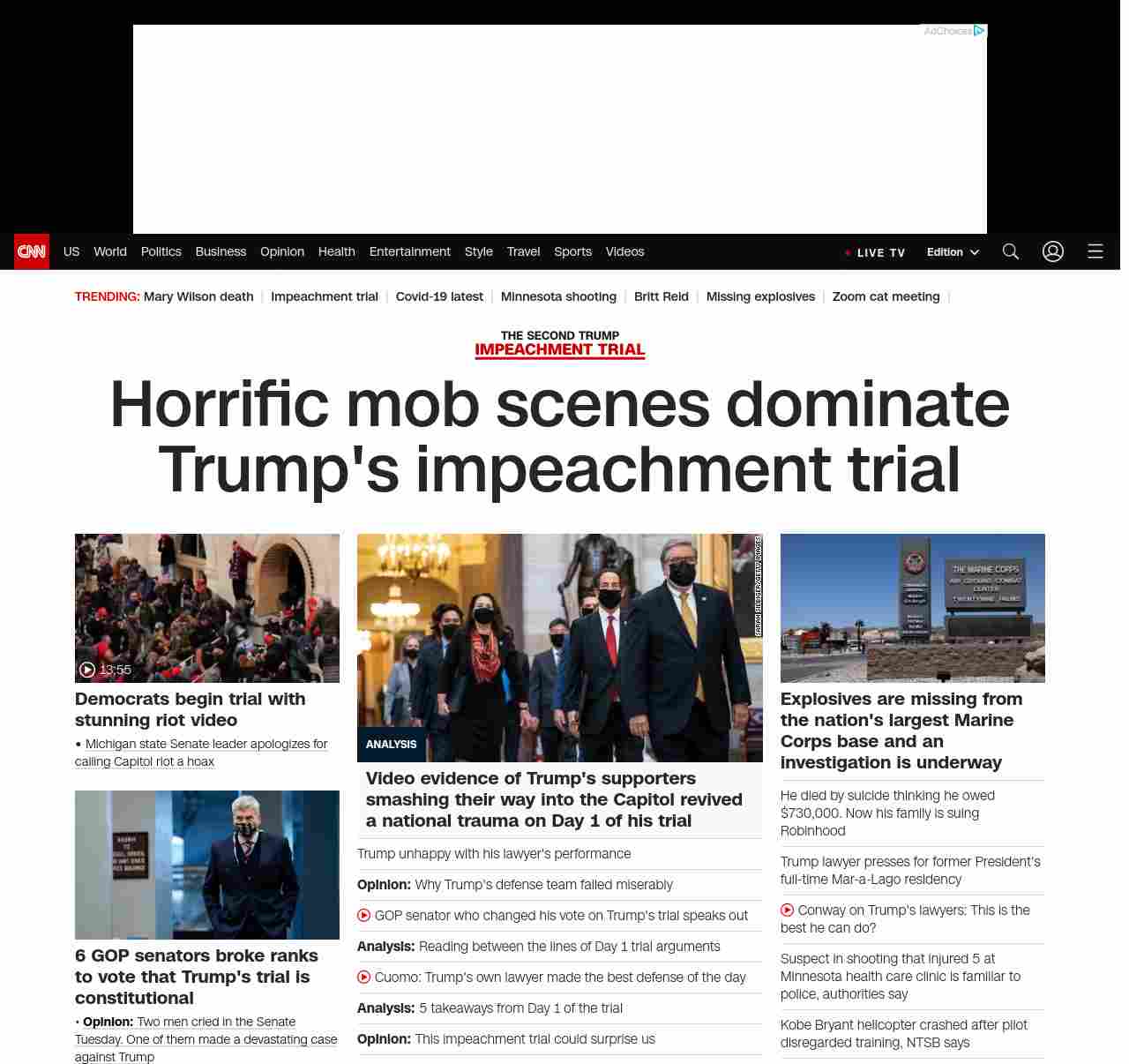Open the Politics menu item
Image resolution: width=1129 pixels, height=1064 pixels.
(x=161, y=251)
